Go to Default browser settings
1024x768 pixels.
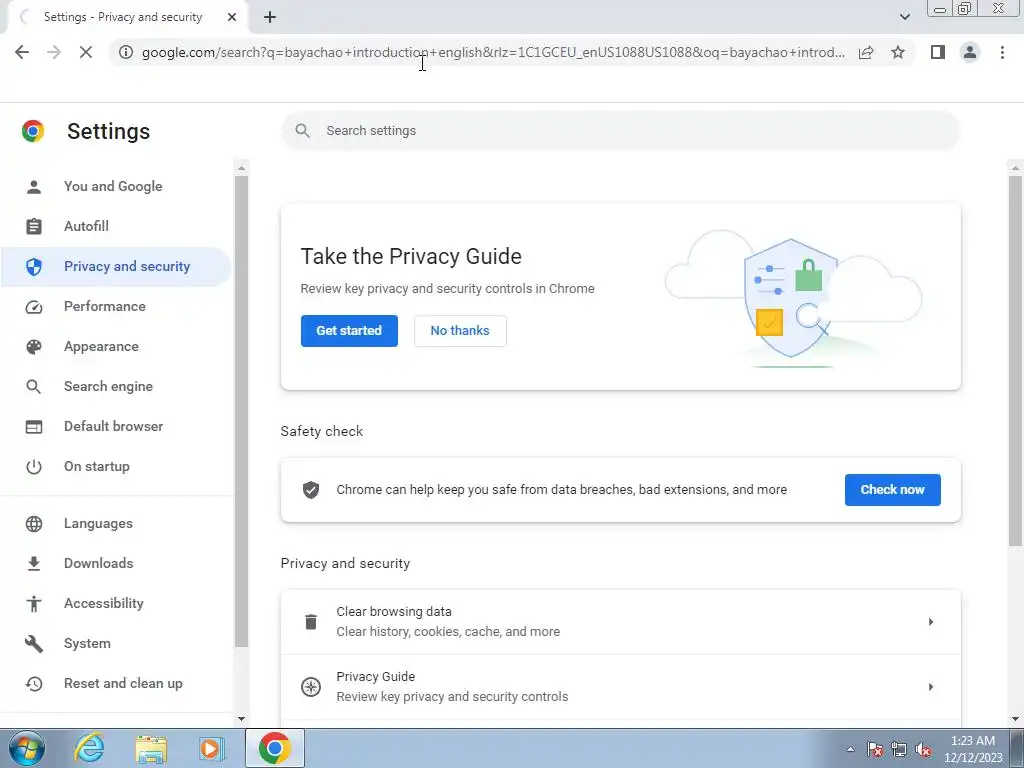[x=116, y=426]
